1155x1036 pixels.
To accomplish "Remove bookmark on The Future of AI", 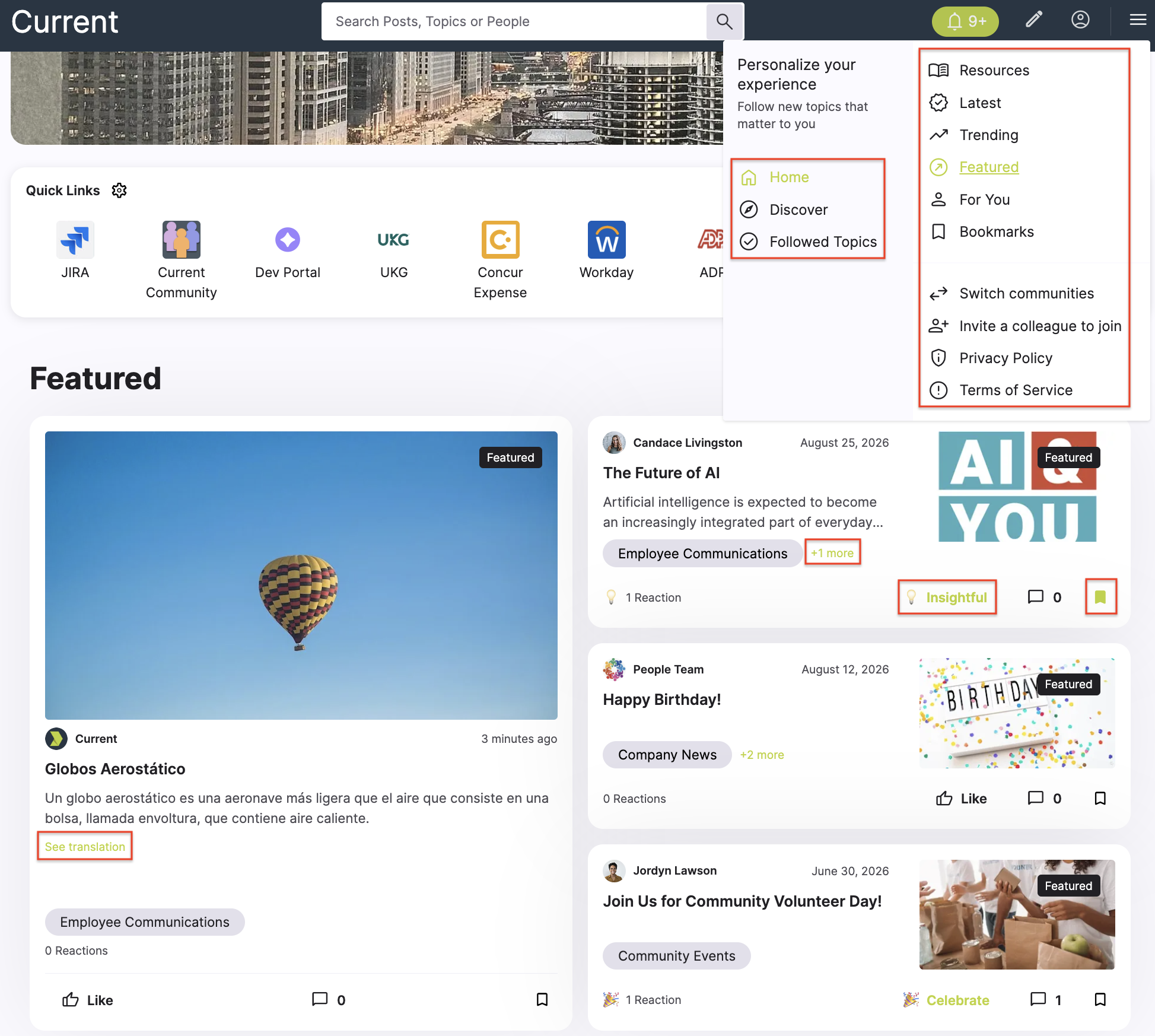I will [1100, 597].
